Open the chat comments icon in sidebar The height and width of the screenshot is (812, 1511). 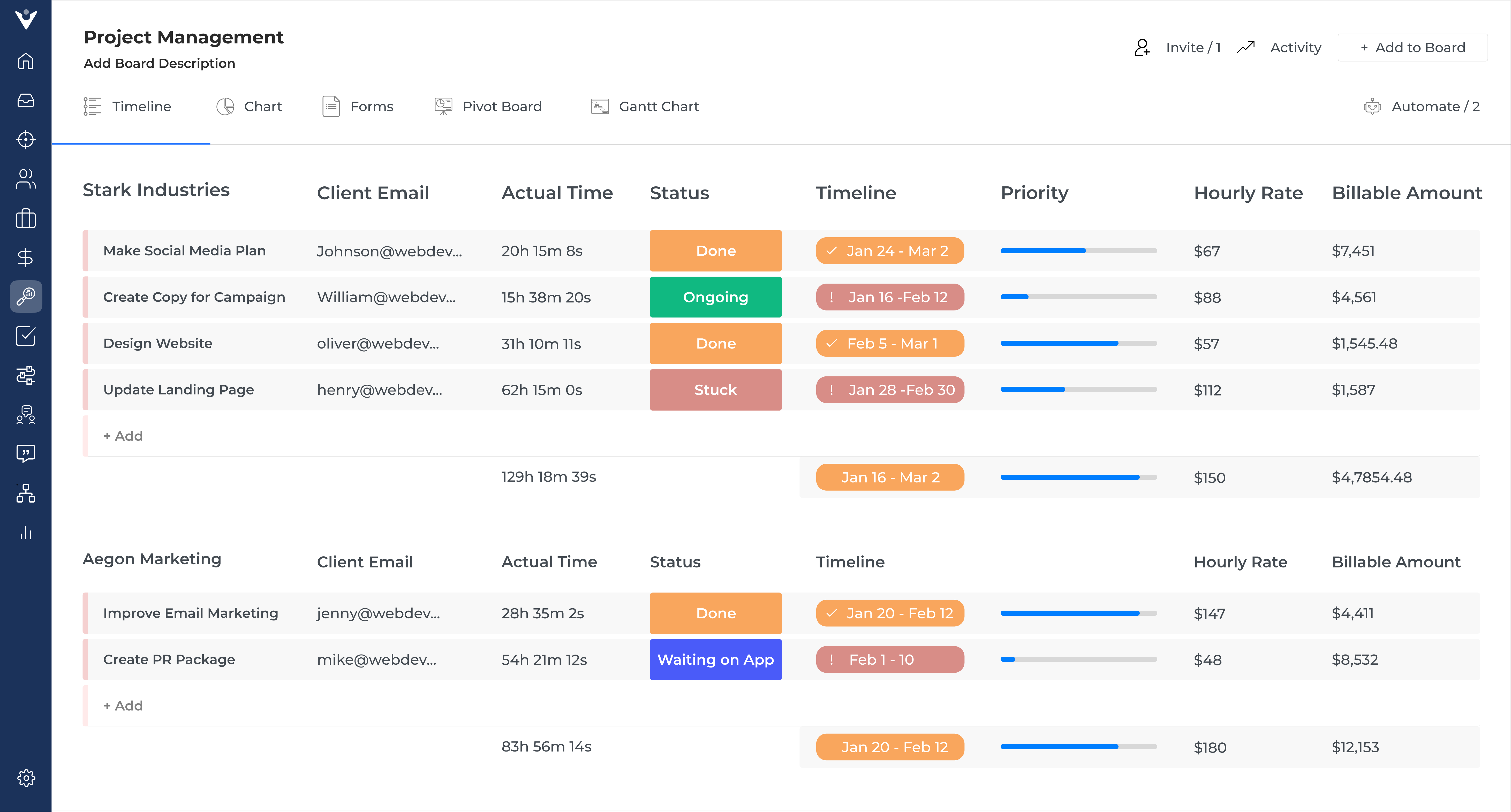pos(26,454)
